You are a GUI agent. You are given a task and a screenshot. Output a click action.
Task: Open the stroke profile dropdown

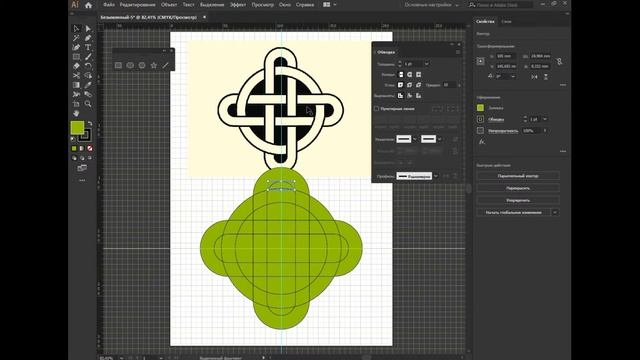pyautogui.click(x=436, y=176)
